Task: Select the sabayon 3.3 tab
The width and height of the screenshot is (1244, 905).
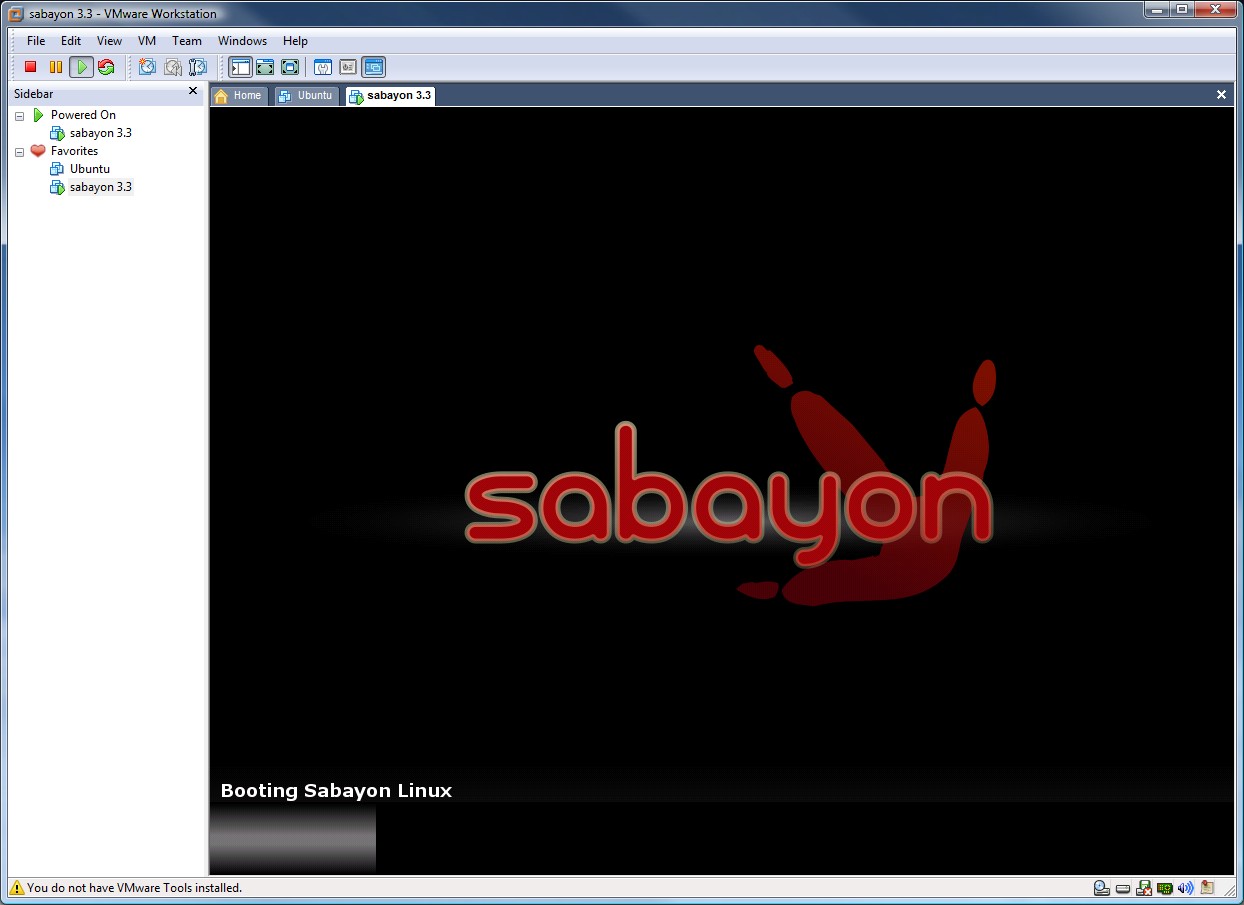Action: tap(390, 96)
